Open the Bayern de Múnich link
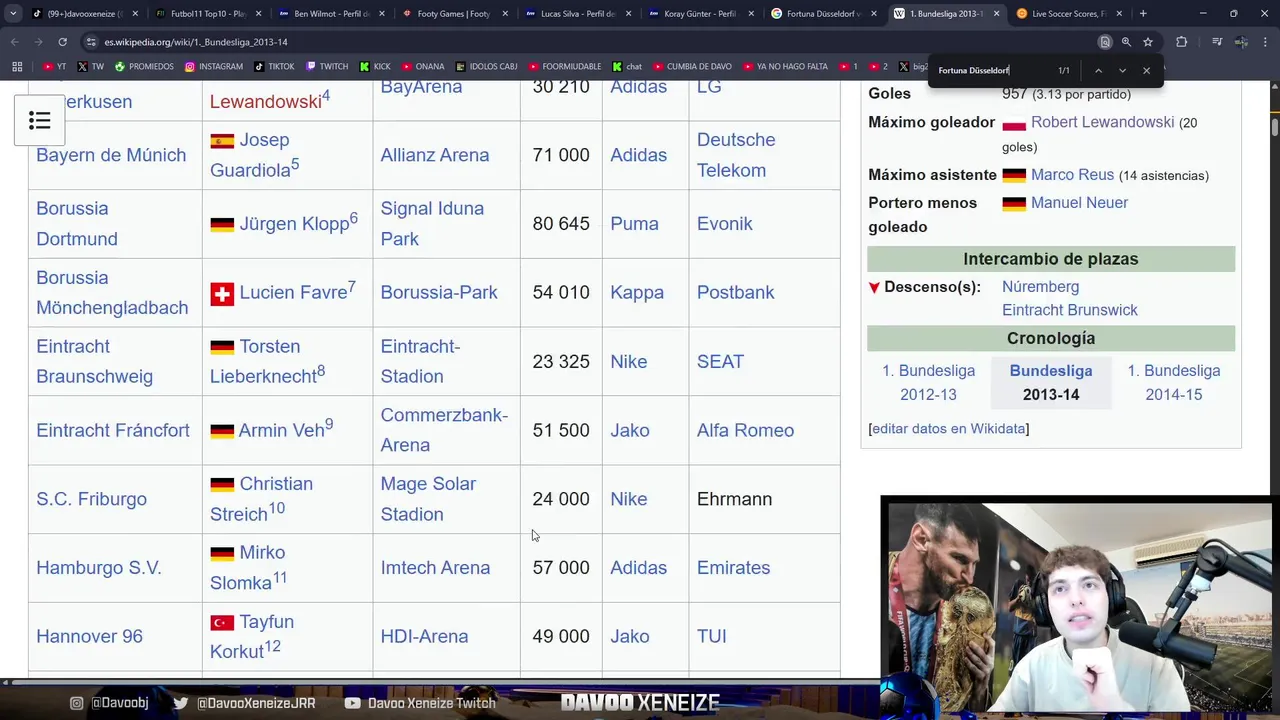 point(111,155)
